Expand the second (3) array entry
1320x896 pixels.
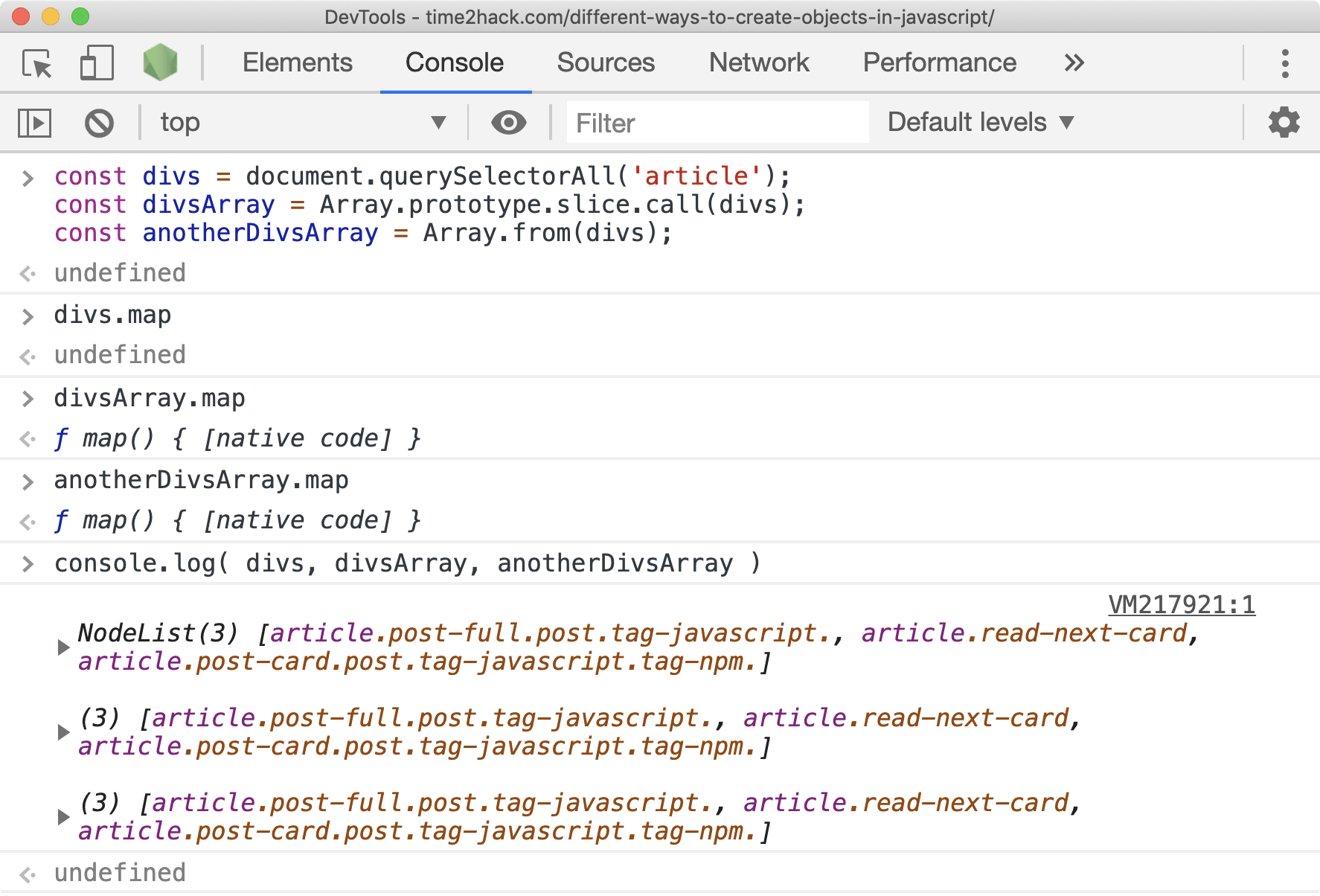point(63,732)
